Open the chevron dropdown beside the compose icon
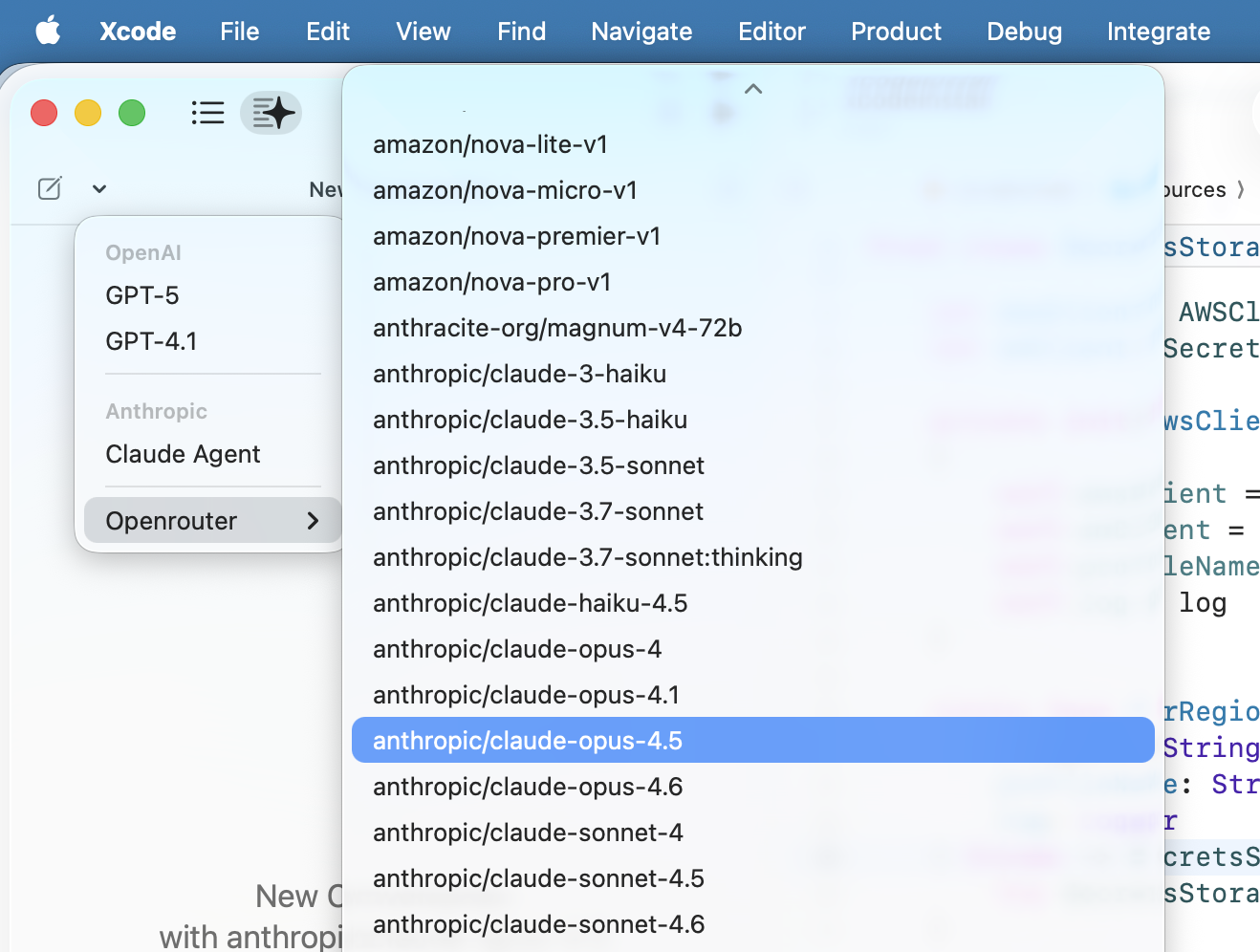 point(98,188)
